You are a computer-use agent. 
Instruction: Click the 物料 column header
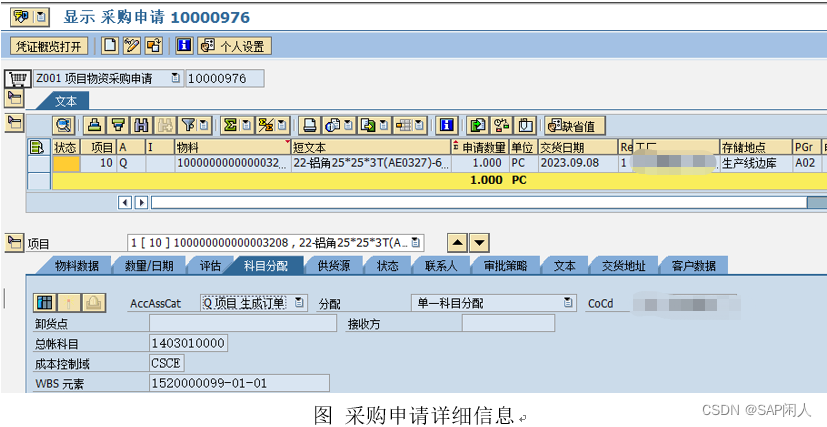233,147
